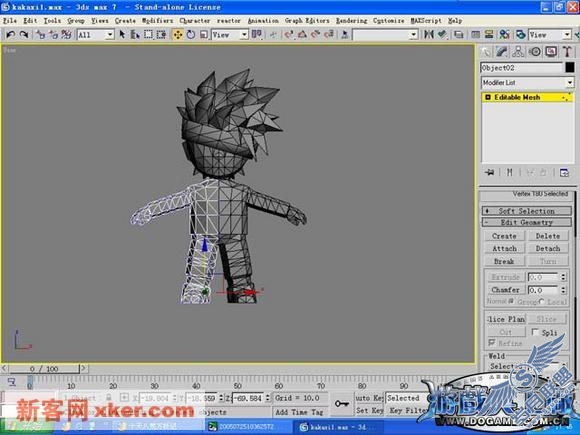Image resolution: width=580 pixels, height=435 pixels.
Task: Open Configure Modifier Sets icon
Action: point(564,172)
